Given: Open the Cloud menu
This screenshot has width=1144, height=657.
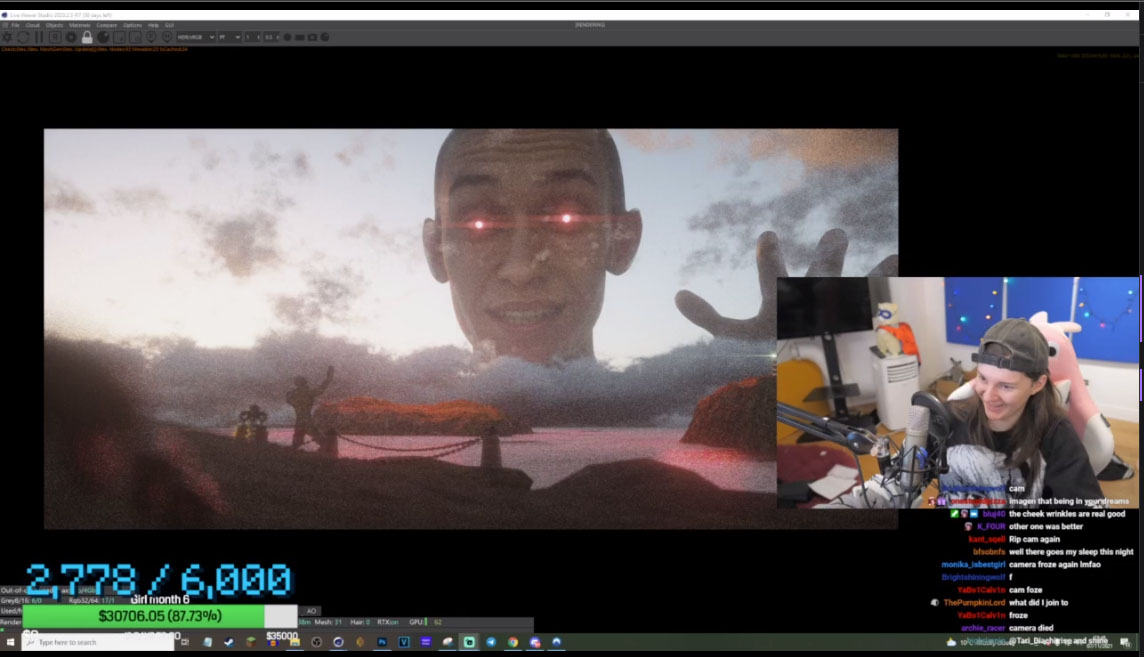Looking at the screenshot, I should coord(33,25).
